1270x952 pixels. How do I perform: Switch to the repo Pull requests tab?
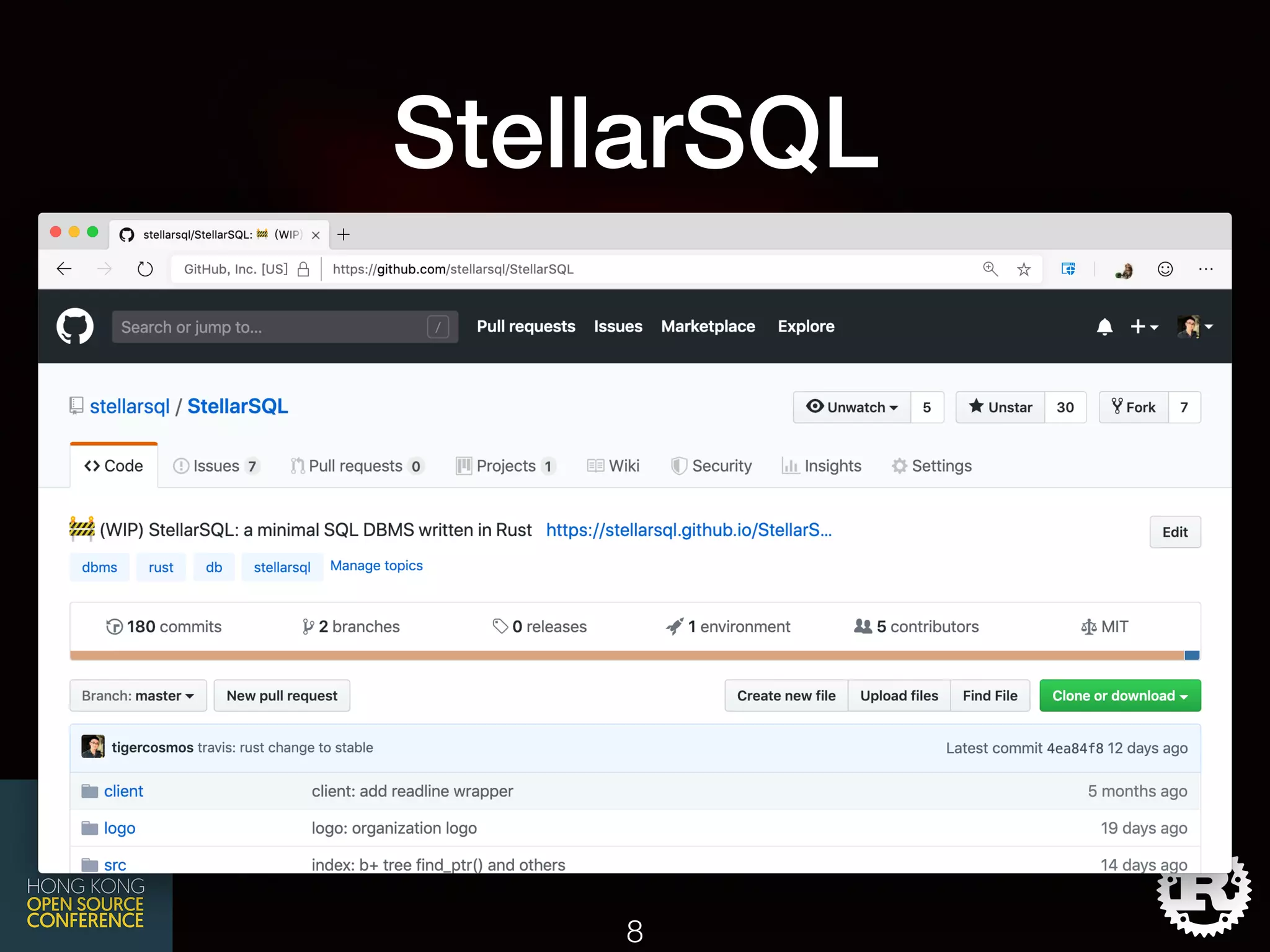(357, 466)
